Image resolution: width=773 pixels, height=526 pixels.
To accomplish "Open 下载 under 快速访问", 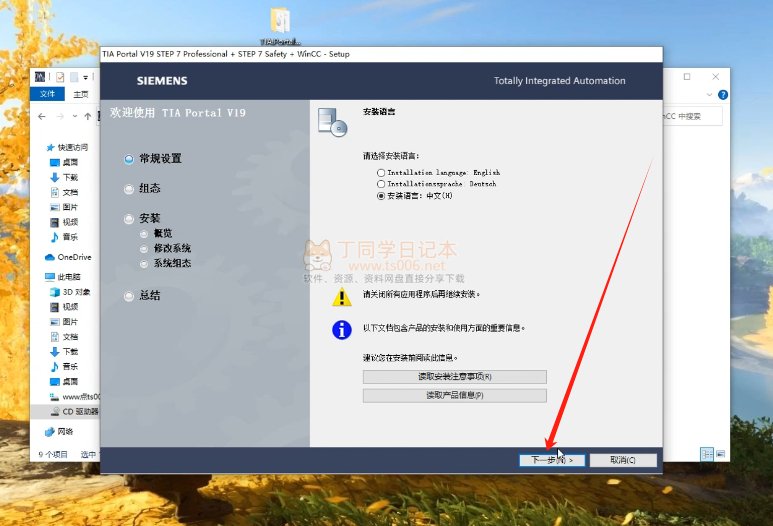I will coord(64,177).
